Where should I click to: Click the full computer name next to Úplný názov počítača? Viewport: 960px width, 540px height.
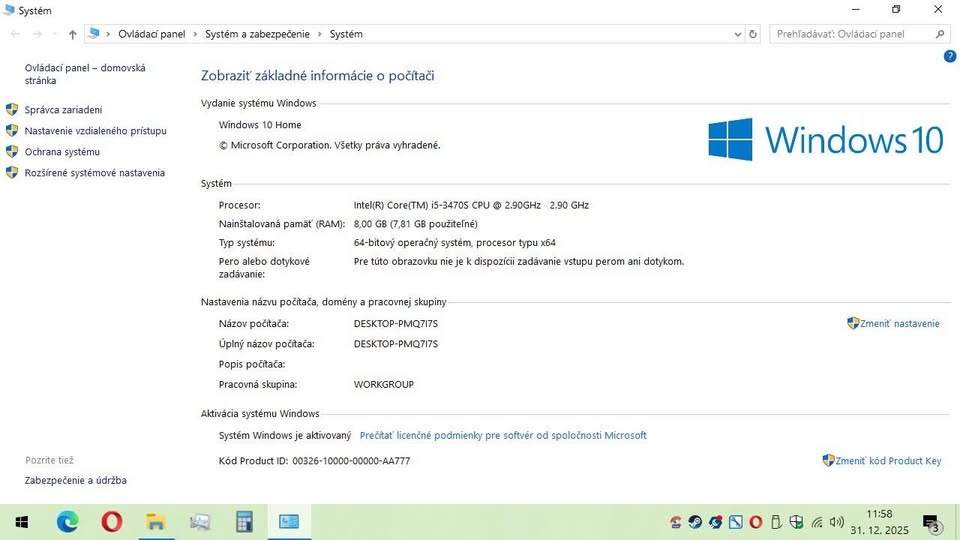point(396,344)
